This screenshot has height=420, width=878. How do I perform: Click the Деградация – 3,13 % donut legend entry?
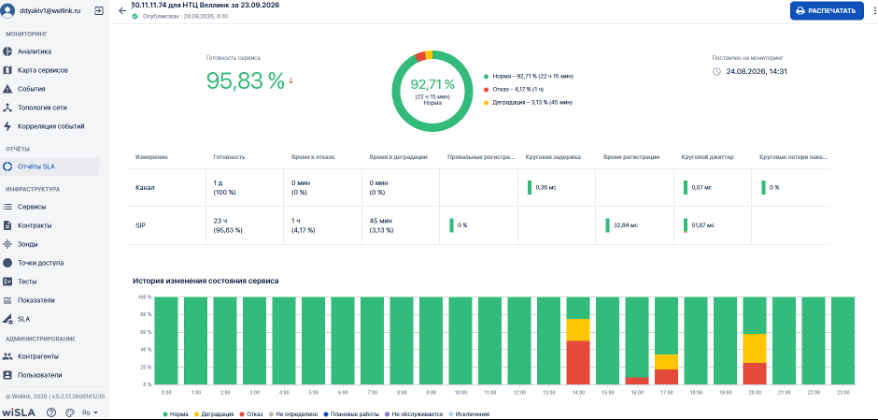(x=529, y=102)
